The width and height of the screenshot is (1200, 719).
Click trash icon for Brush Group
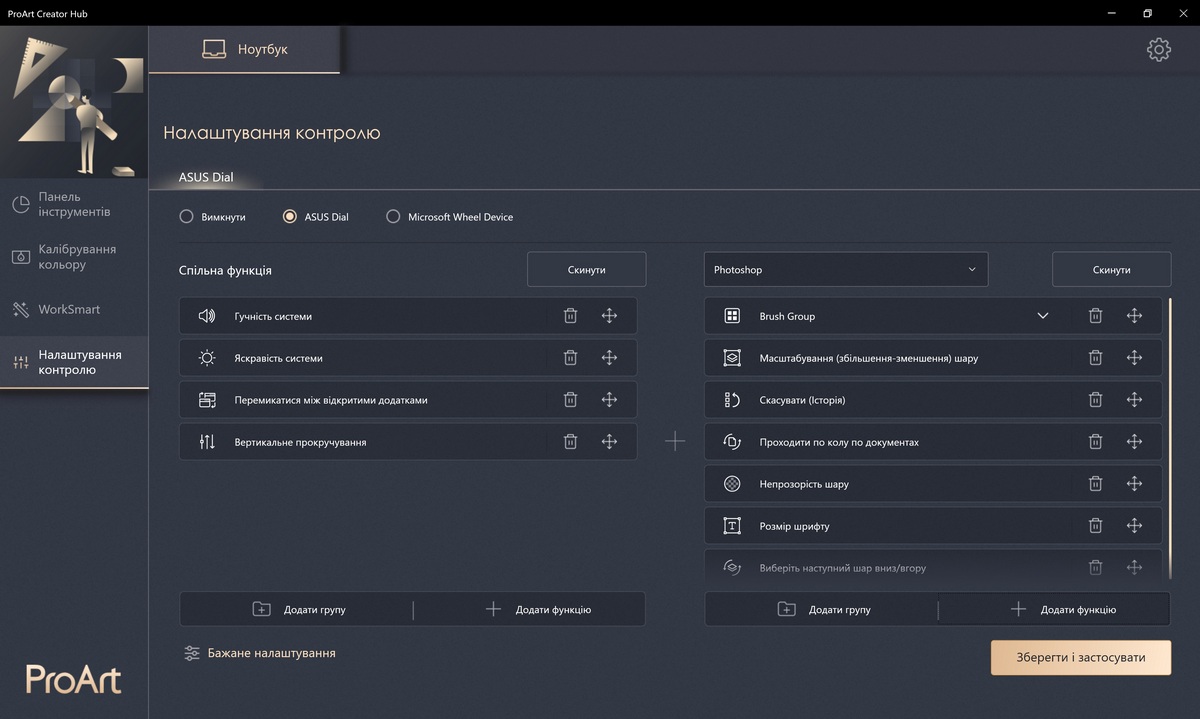[1095, 316]
